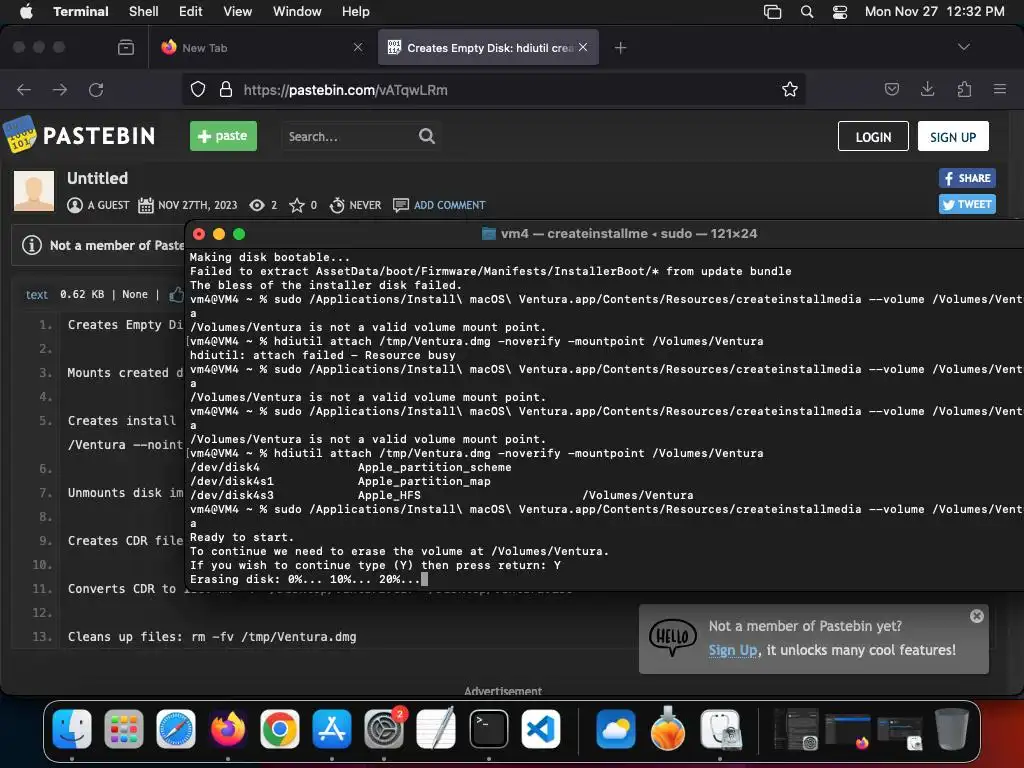Screen dimensions: 1024x768
Task: Switch to Terminal app in the Dock
Action: 488,729
